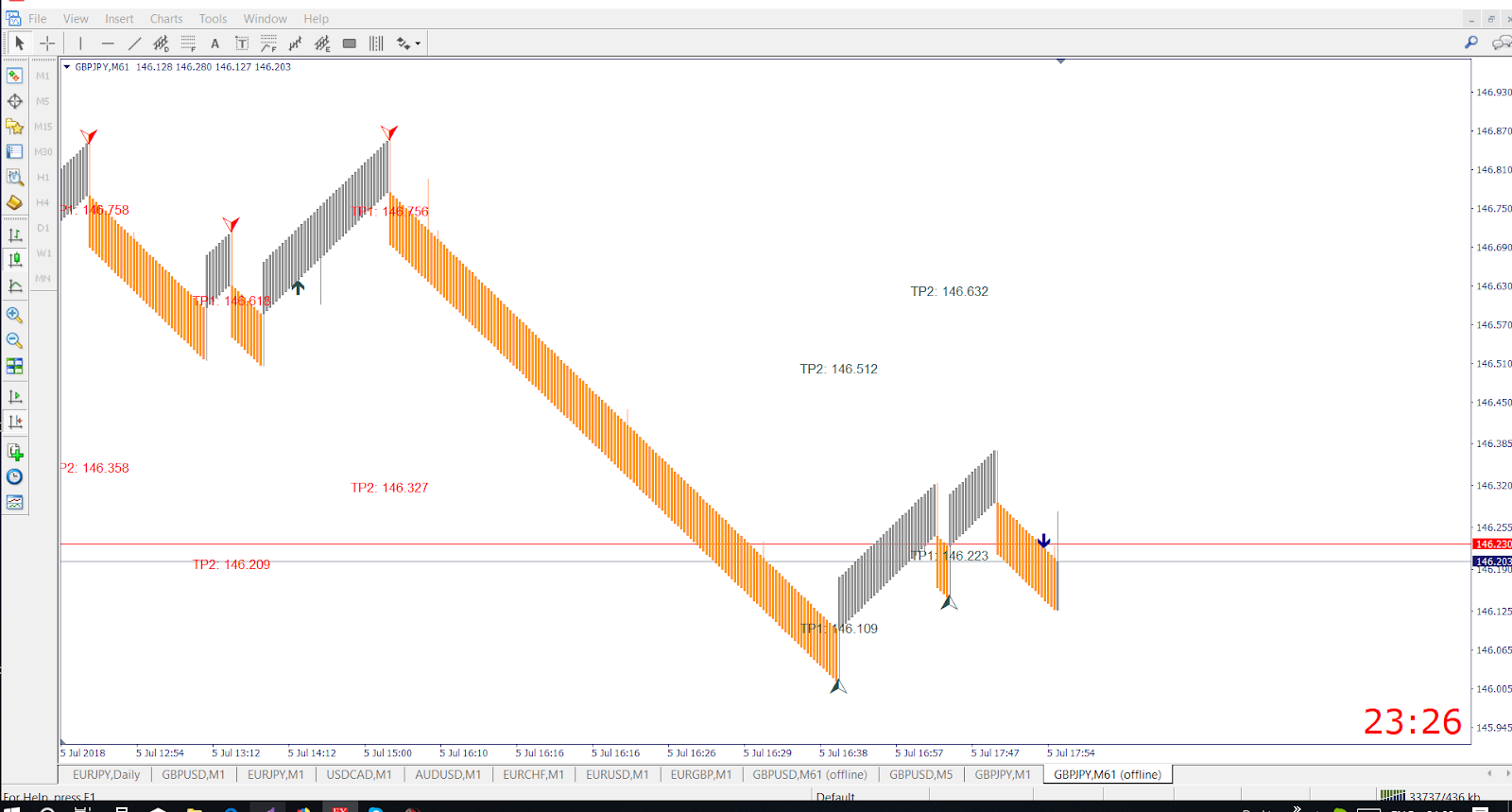Select the Trendline drawing tool
The height and width of the screenshot is (812, 1512).
click(x=134, y=43)
